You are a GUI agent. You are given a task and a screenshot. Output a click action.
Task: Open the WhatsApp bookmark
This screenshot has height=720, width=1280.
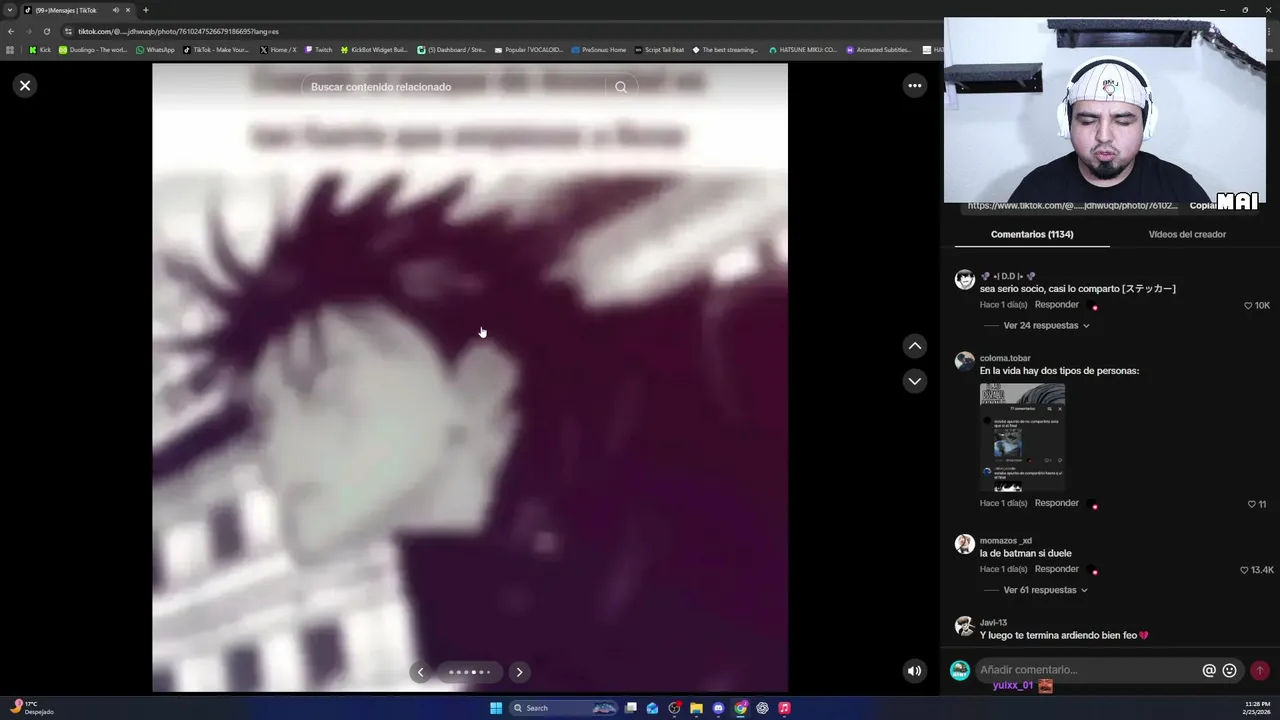155,49
